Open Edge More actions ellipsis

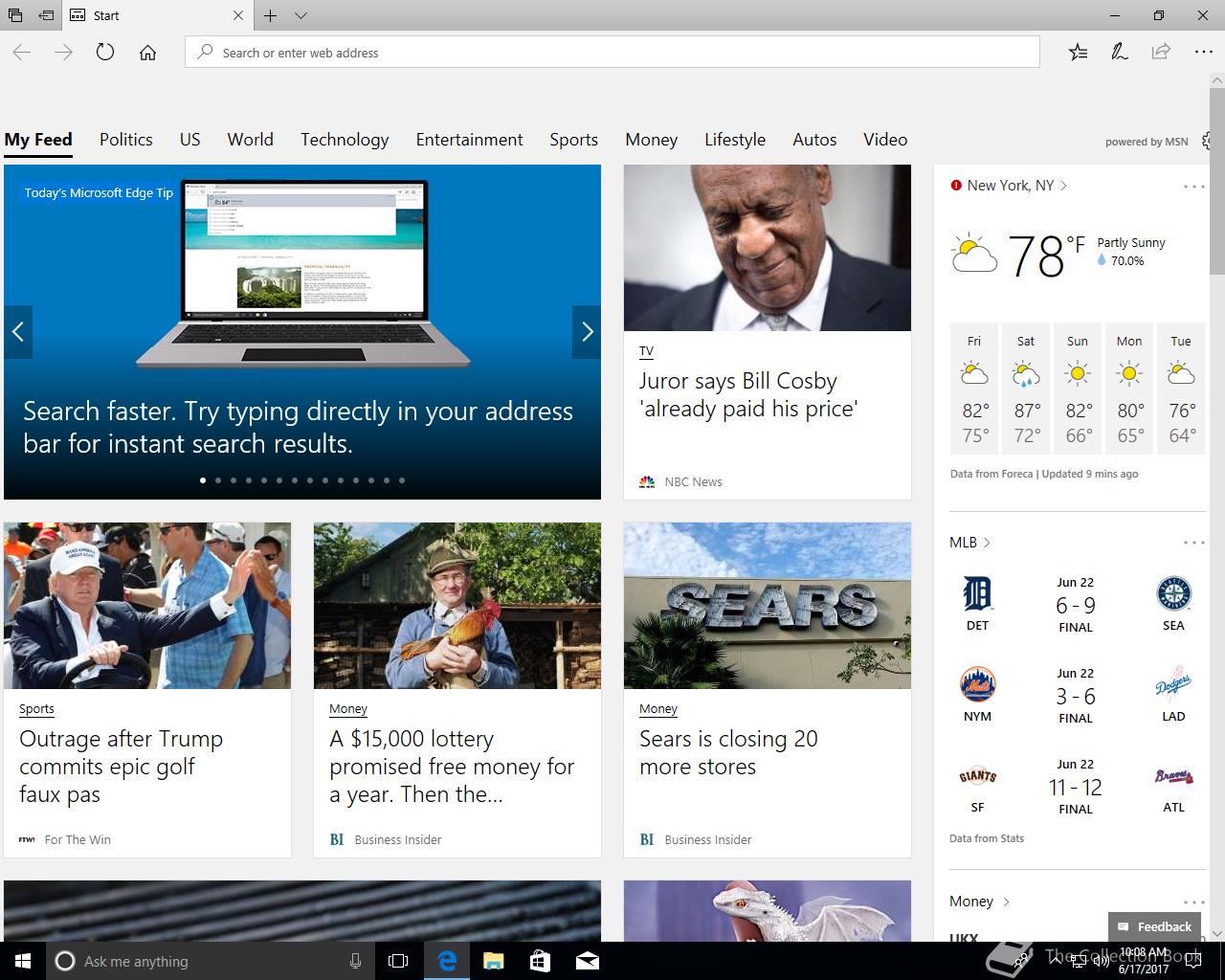pos(1203,53)
